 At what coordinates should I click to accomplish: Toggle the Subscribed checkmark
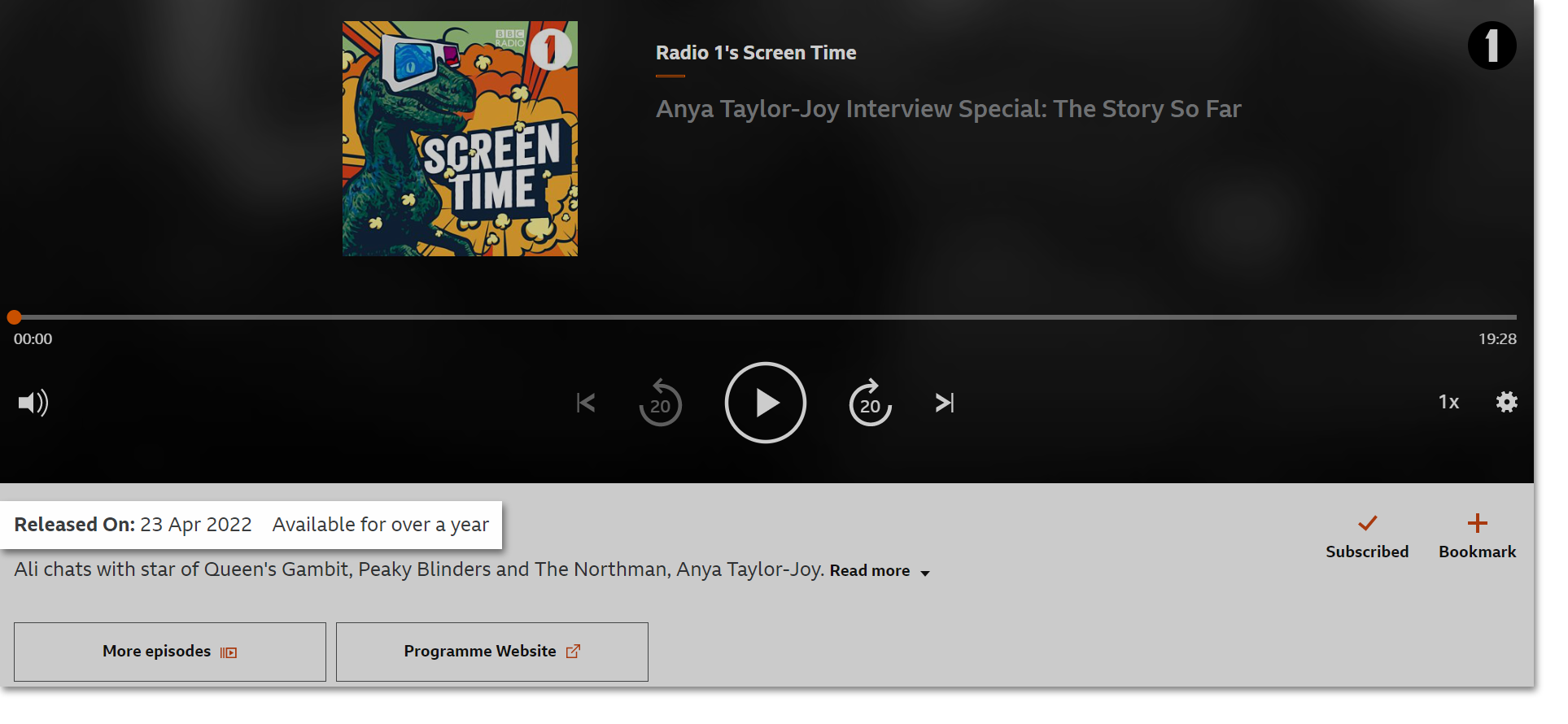[x=1367, y=537]
